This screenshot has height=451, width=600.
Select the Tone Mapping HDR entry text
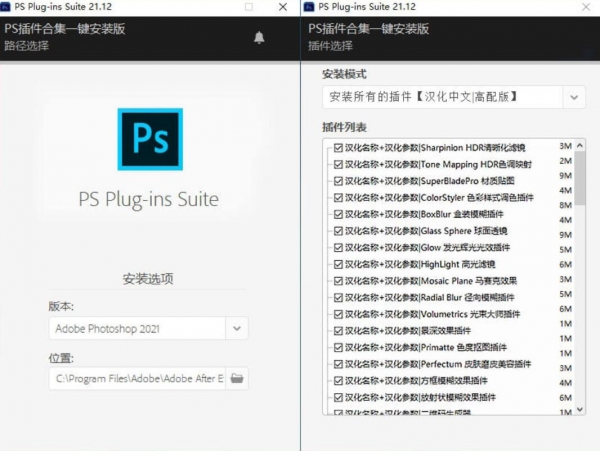tap(438, 164)
